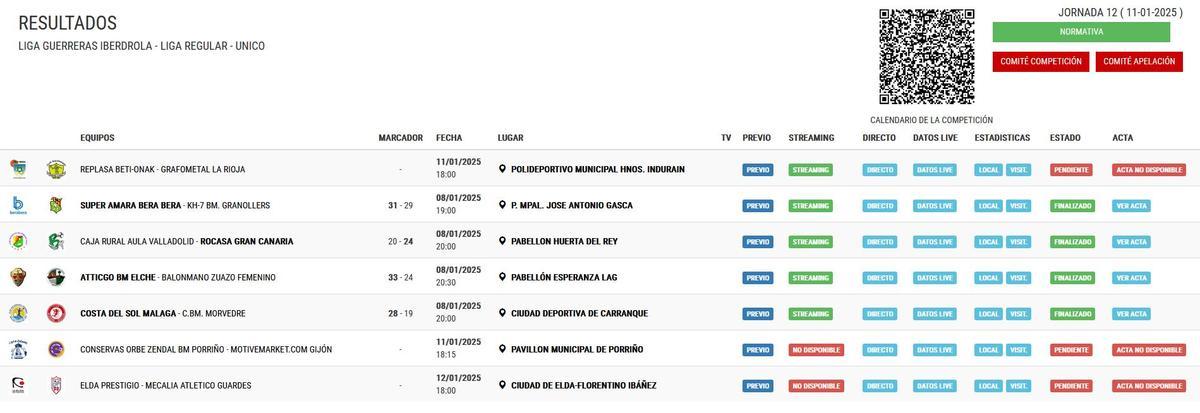1200x413 pixels.
Task: View Visit. statistics for Super Amara Bera Bera match
Action: coord(1018,206)
